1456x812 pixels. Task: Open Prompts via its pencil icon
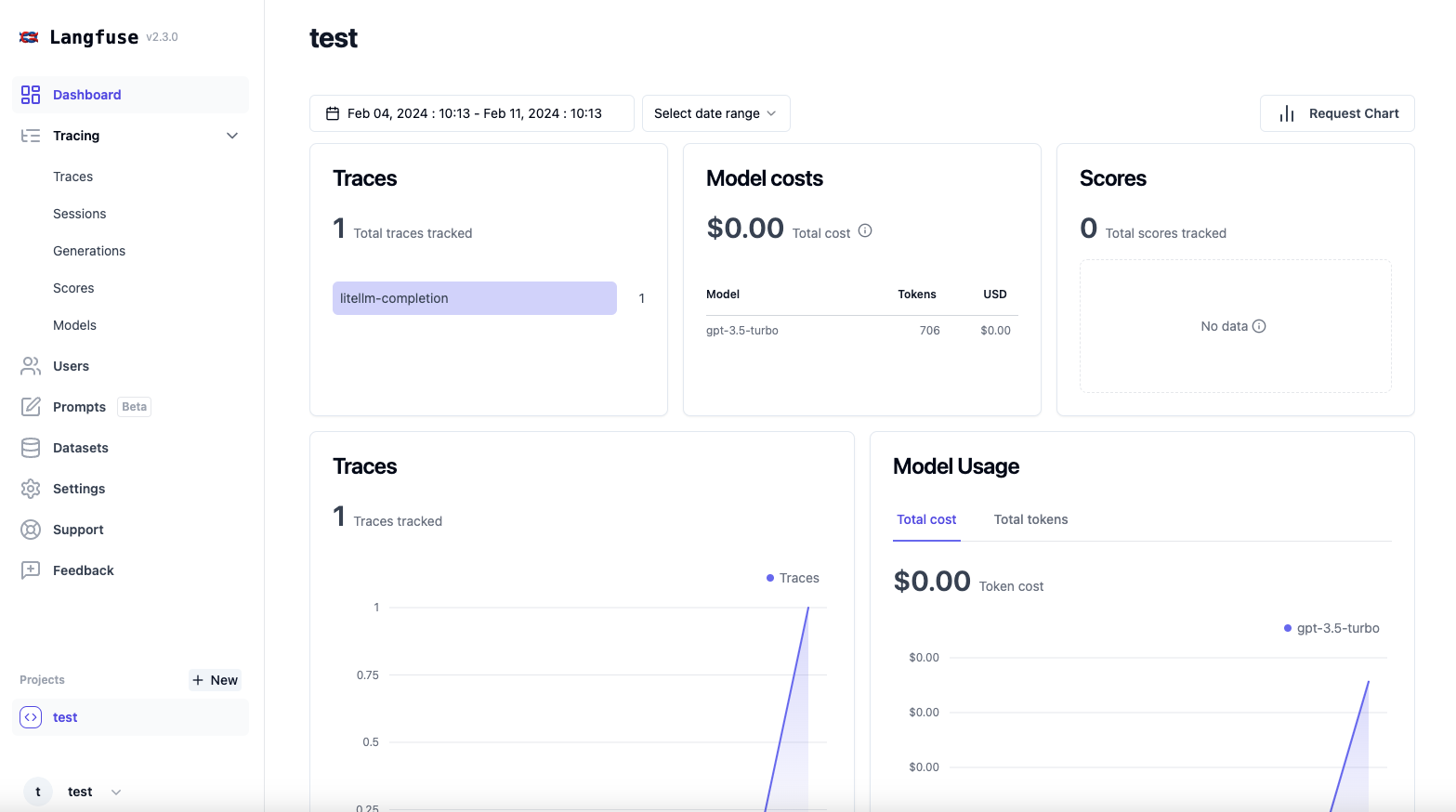click(x=30, y=406)
